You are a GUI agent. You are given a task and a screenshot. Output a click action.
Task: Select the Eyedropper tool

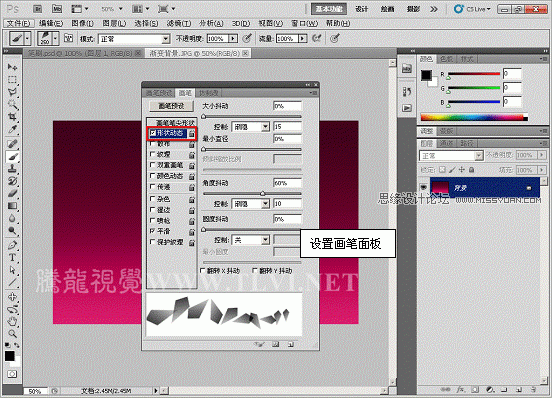12,129
